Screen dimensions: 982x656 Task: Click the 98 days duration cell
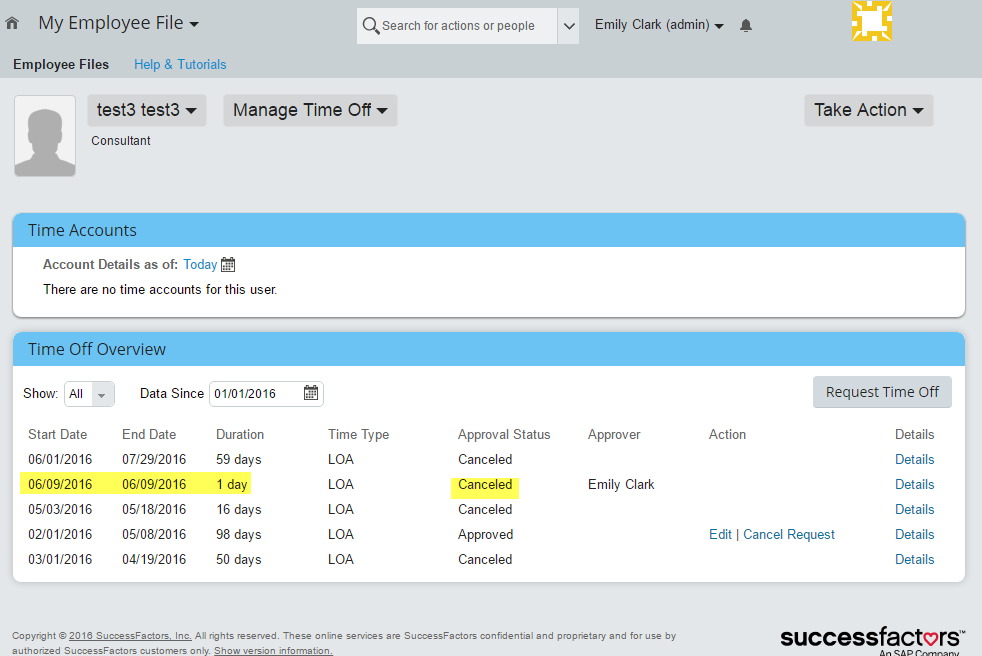point(239,534)
